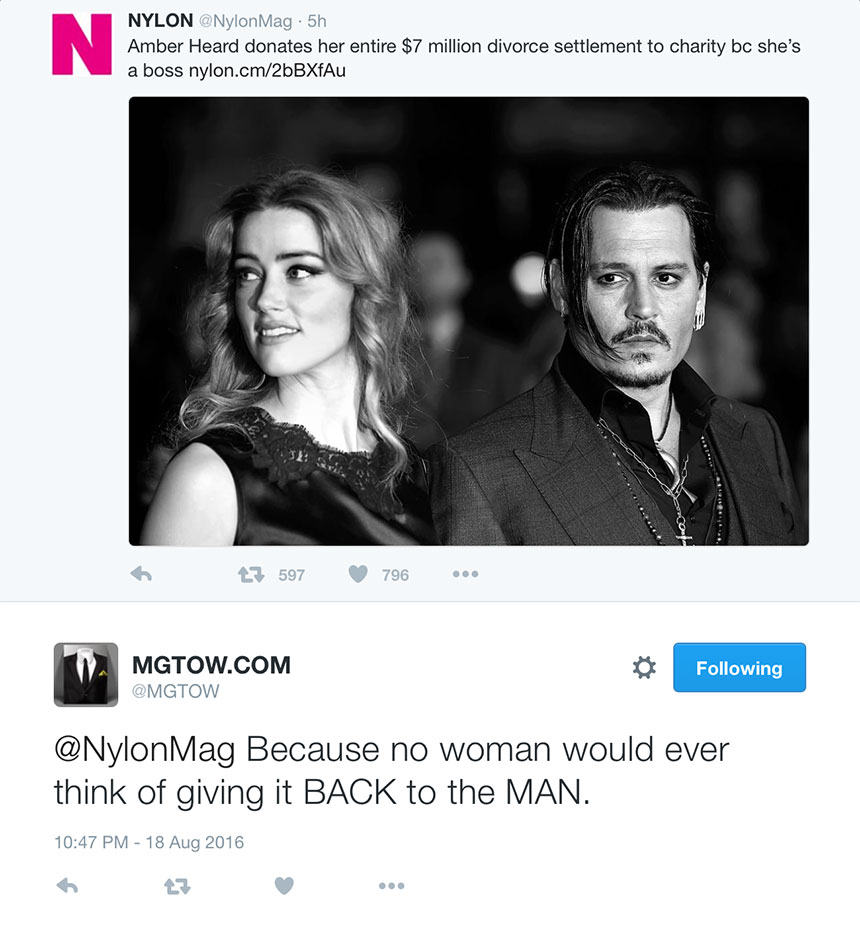Click the NYLON account name
860x937 pixels.
point(160,21)
